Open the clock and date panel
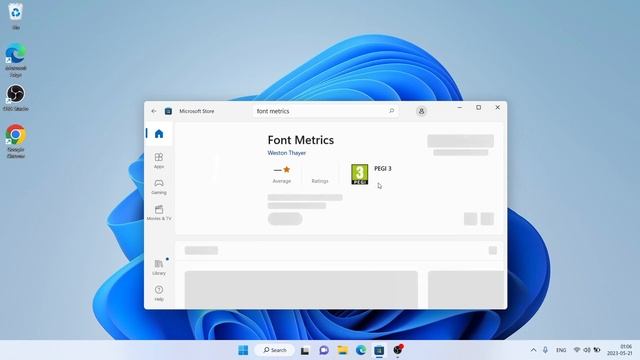The width and height of the screenshot is (640, 360). [620, 350]
